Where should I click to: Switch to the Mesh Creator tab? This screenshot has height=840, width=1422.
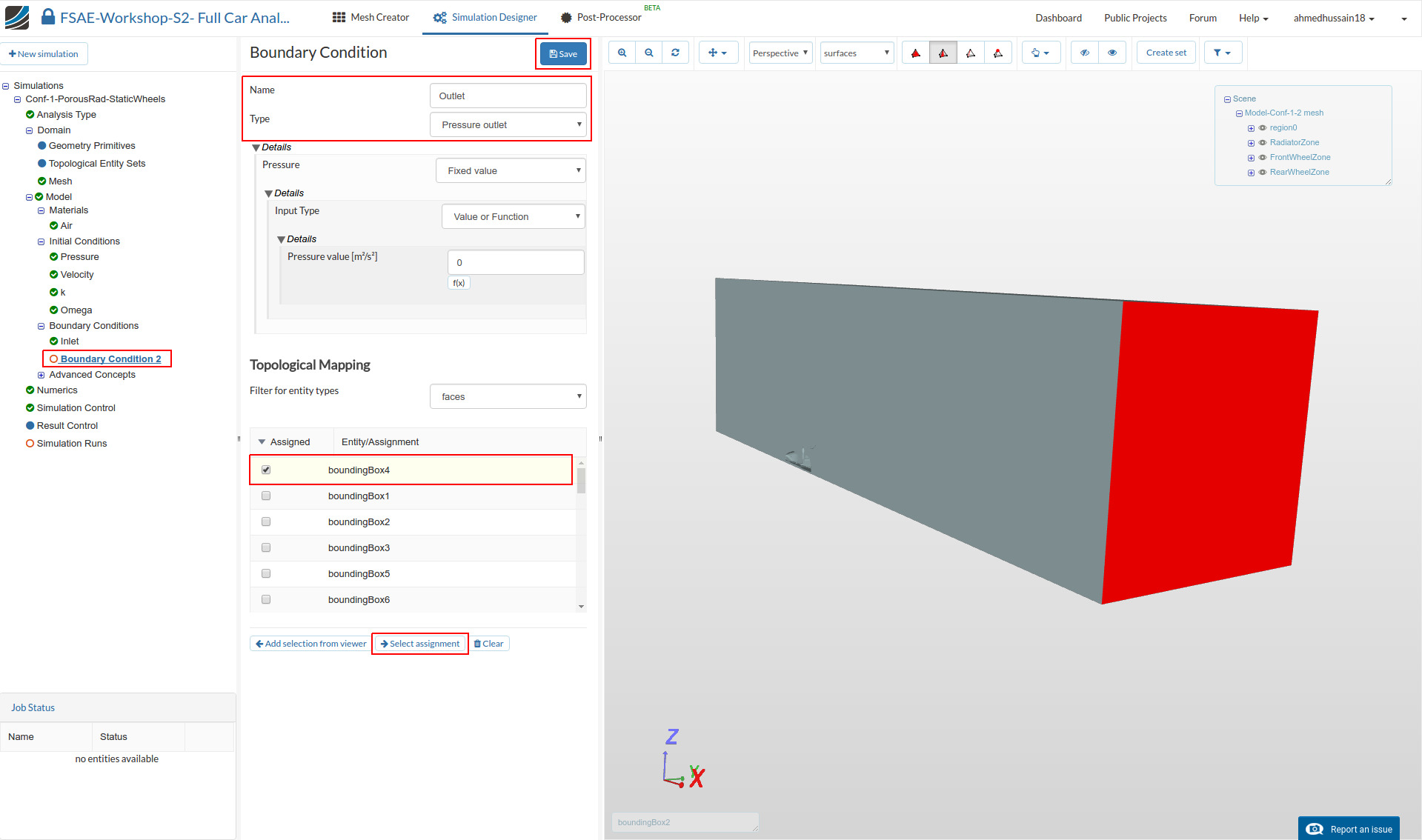coord(371,17)
